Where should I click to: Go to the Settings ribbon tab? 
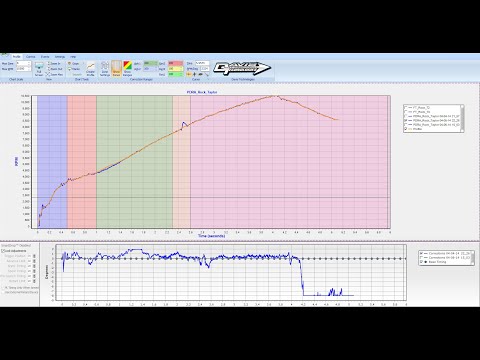(x=60, y=57)
